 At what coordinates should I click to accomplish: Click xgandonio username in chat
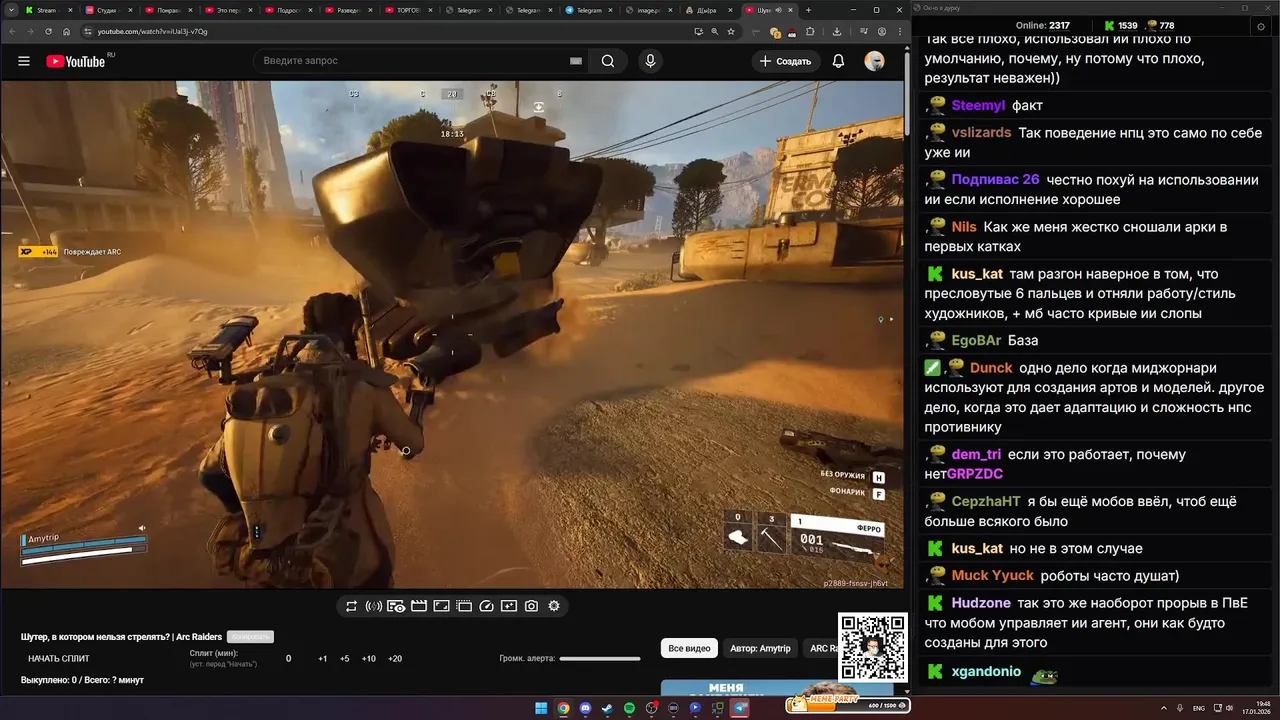click(986, 671)
